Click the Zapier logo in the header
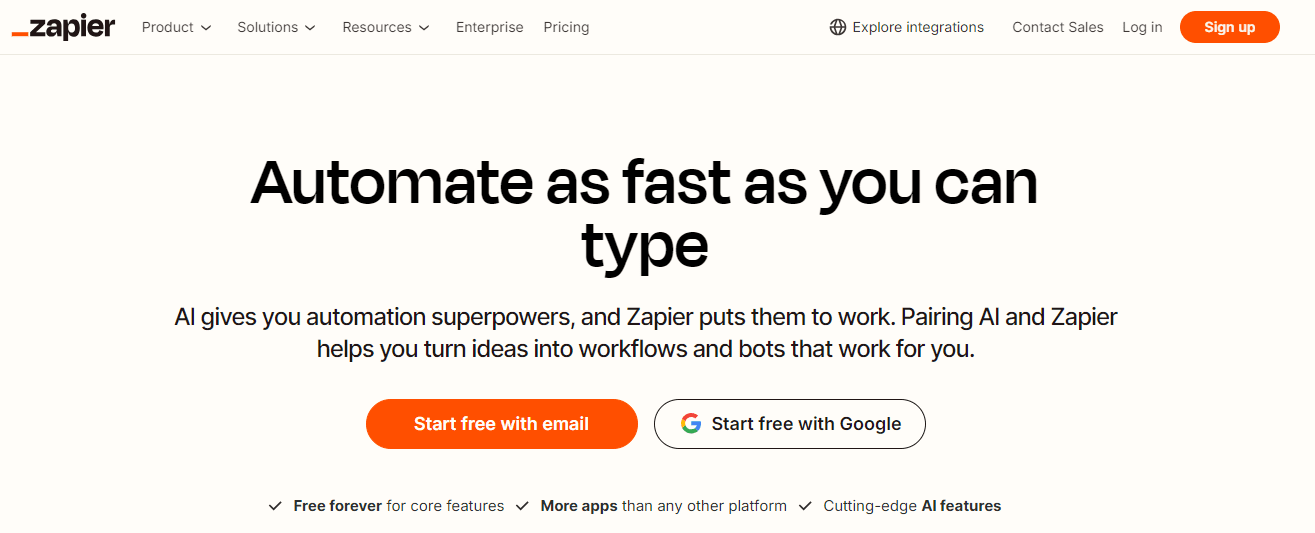 63,27
